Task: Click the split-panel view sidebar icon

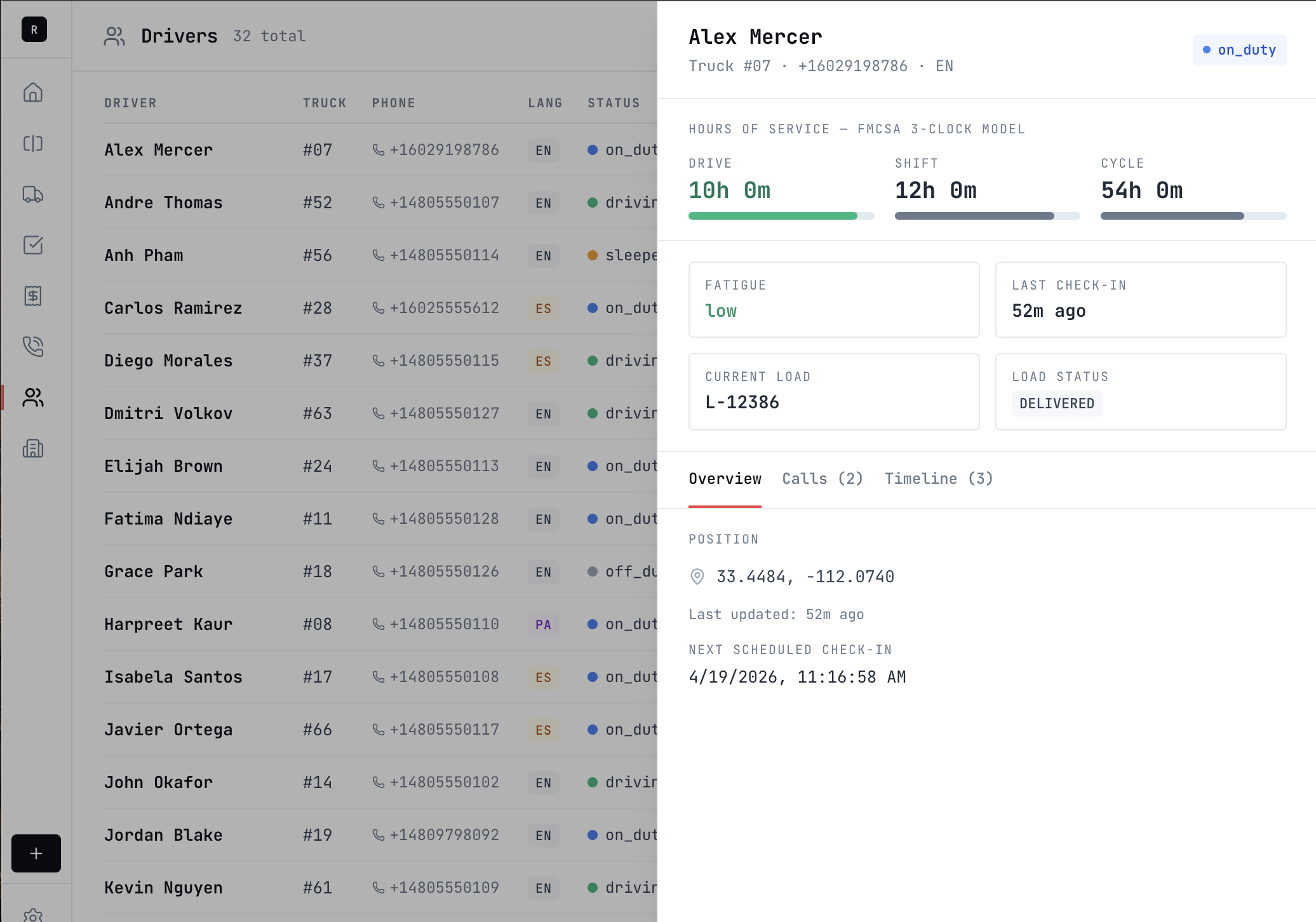Action: (33, 144)
